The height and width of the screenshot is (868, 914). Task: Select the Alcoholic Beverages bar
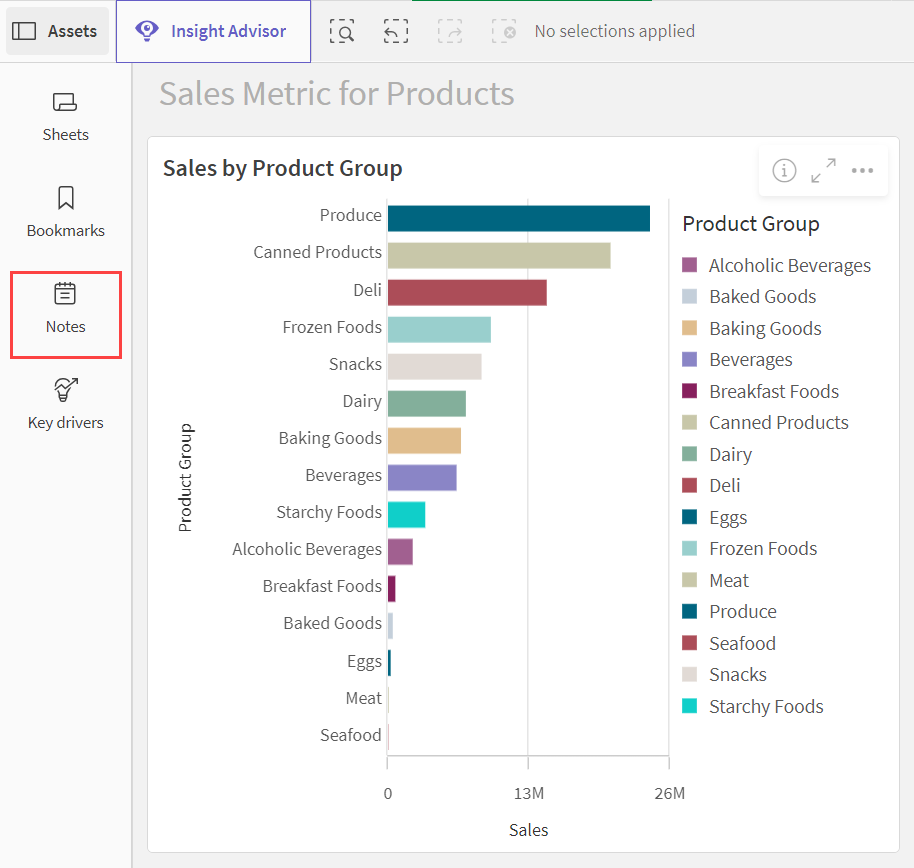click(x=400, y=552)
